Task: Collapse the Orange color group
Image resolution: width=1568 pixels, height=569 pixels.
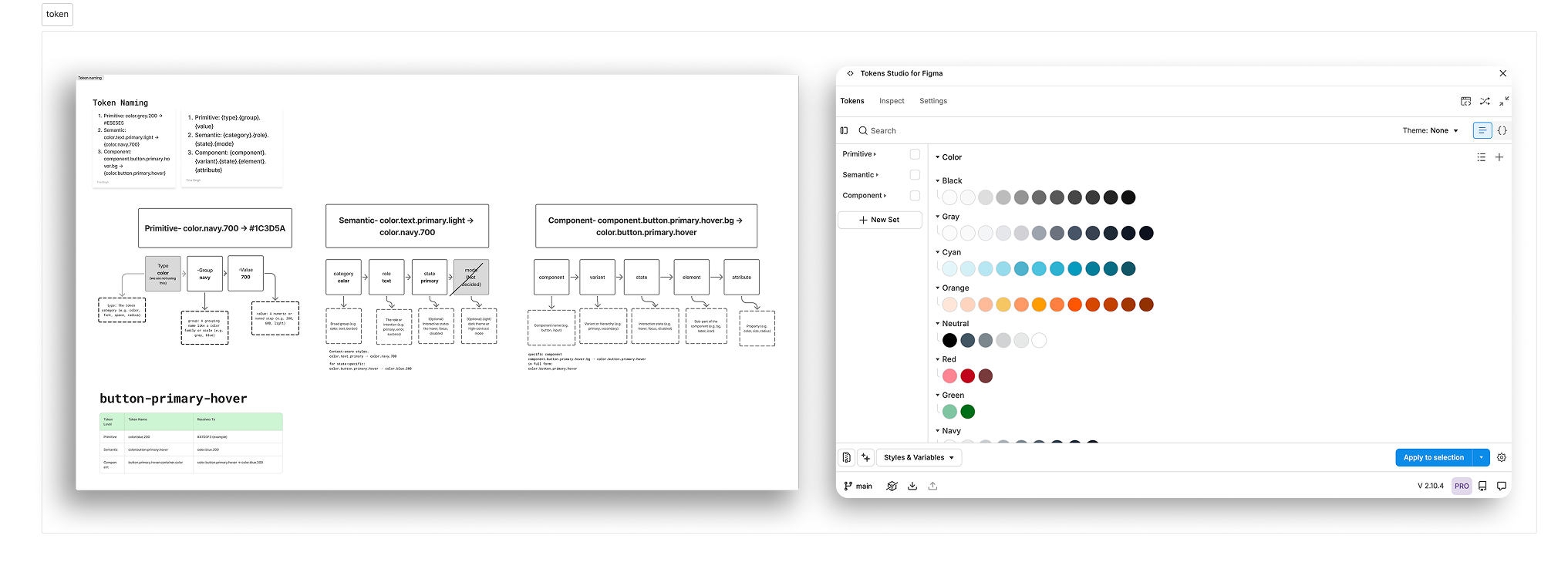Action: tap(938, 288)
